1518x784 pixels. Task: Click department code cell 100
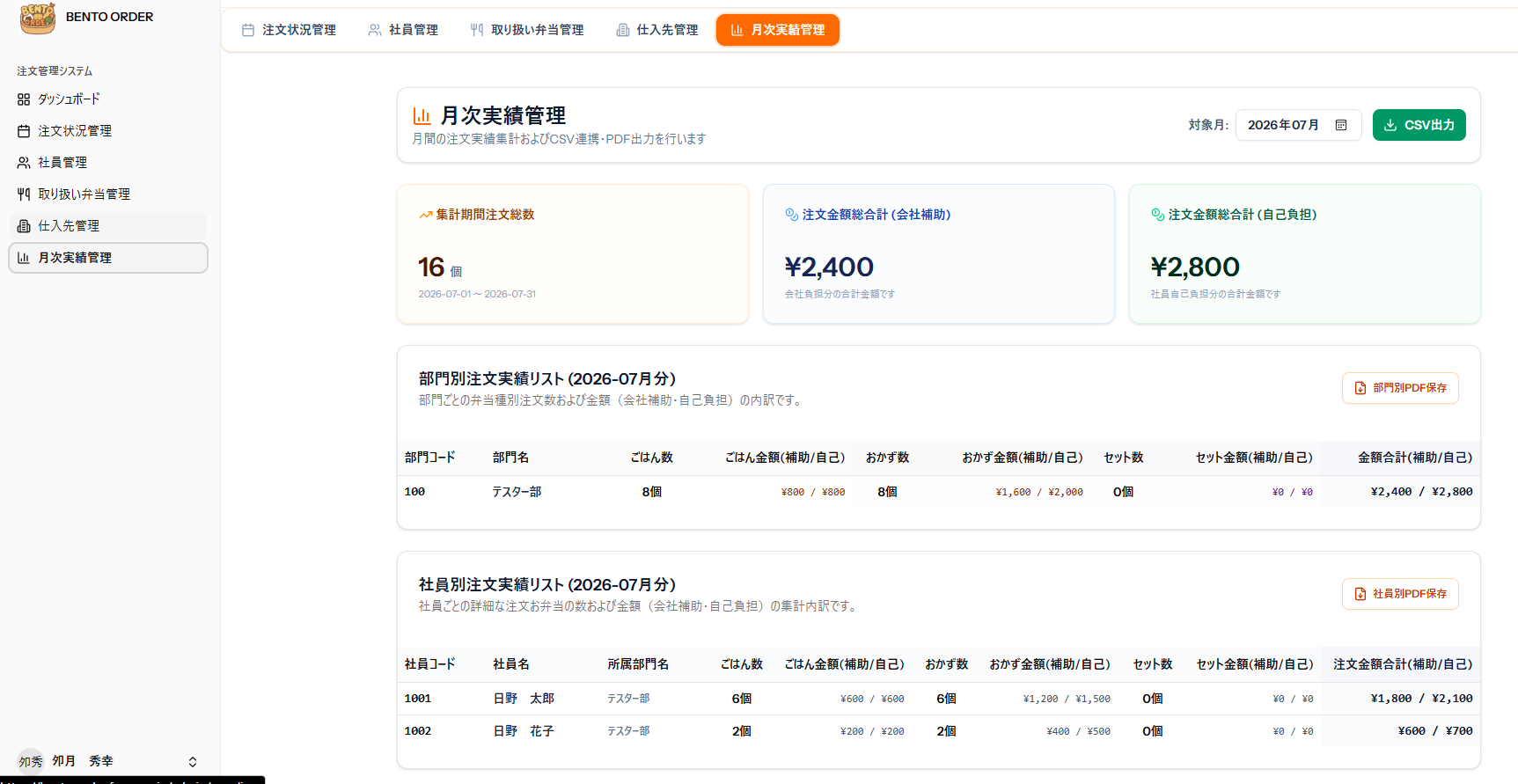click(414, 492)
